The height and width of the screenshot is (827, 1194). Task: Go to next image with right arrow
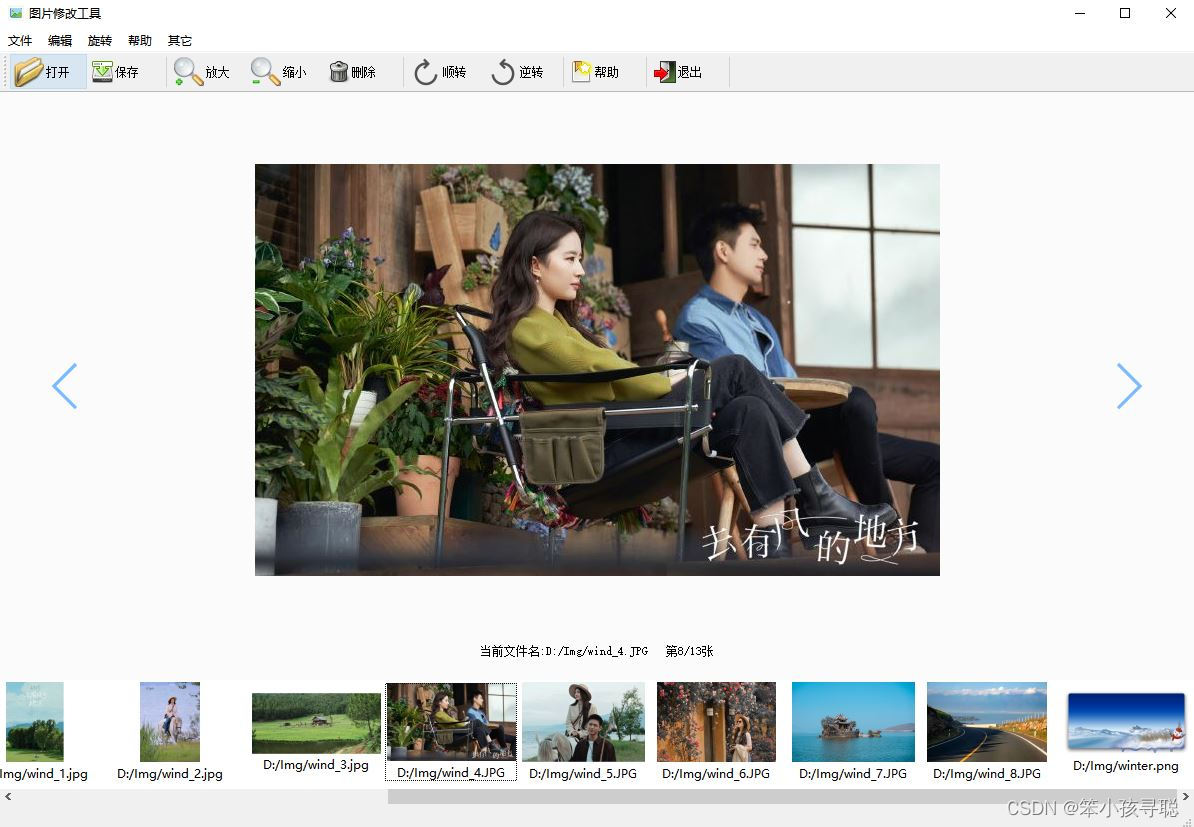[1129, 386]
